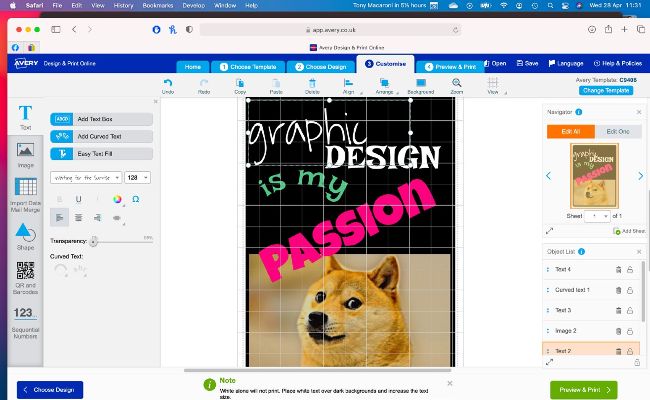Viewport: 650px width, 400px height.
Task: Open QR and Barcodes tool
Action: [x=25, y=275]
